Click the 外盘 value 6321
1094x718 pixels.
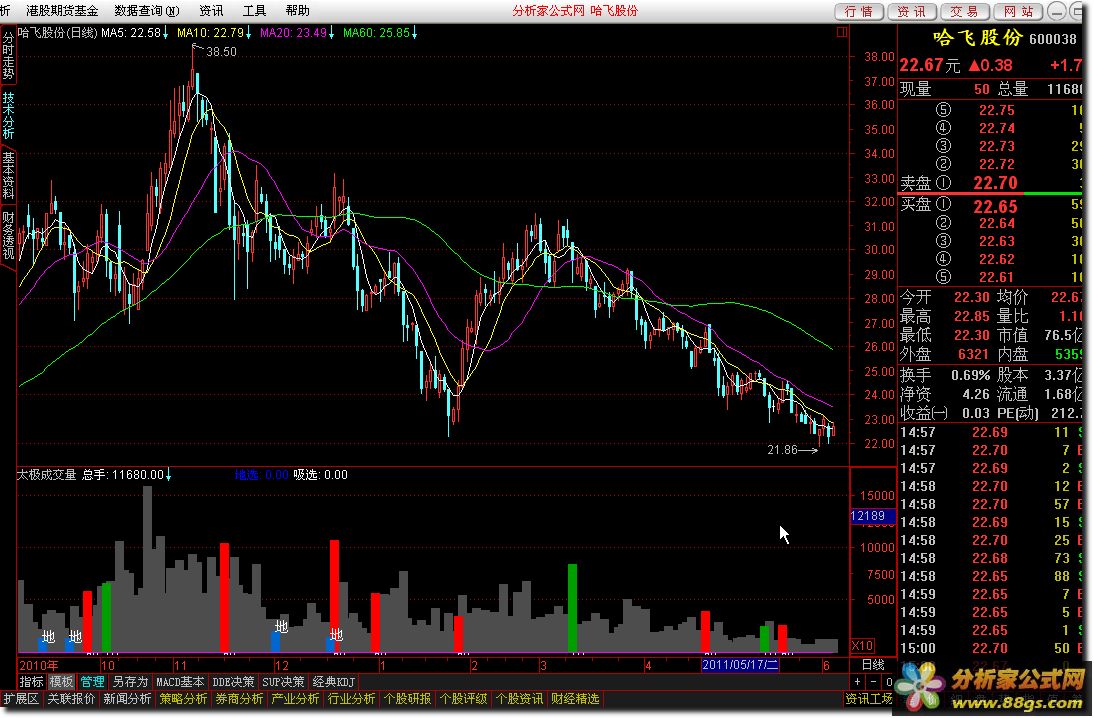[973, 354]
